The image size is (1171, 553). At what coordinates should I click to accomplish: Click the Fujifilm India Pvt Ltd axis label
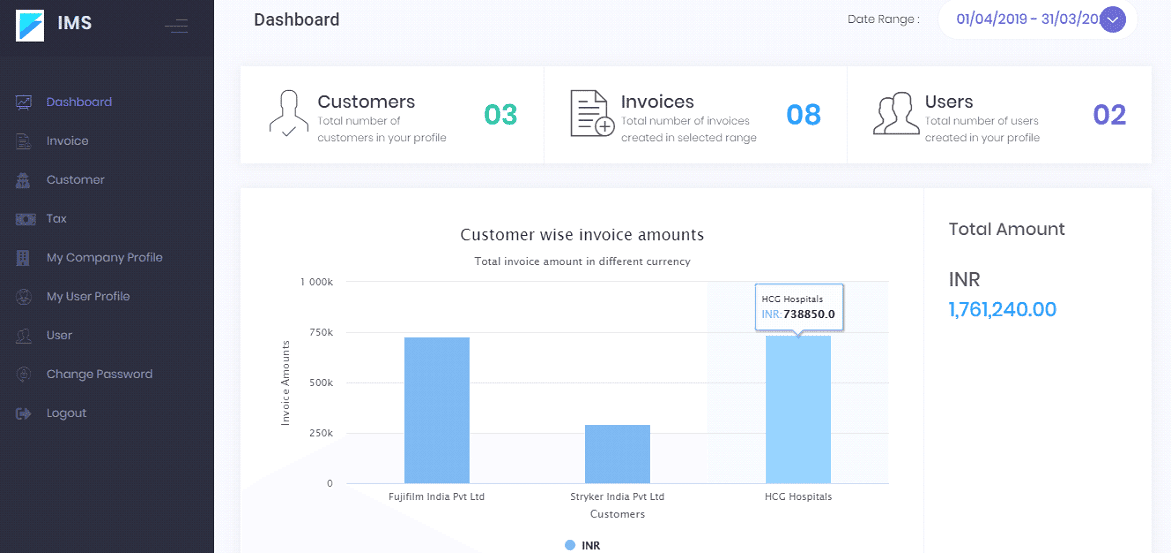click(x=437, y=496)
